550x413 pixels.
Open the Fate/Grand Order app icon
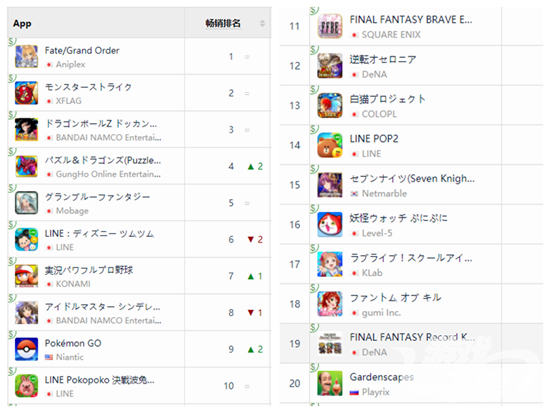click(27, 56)
